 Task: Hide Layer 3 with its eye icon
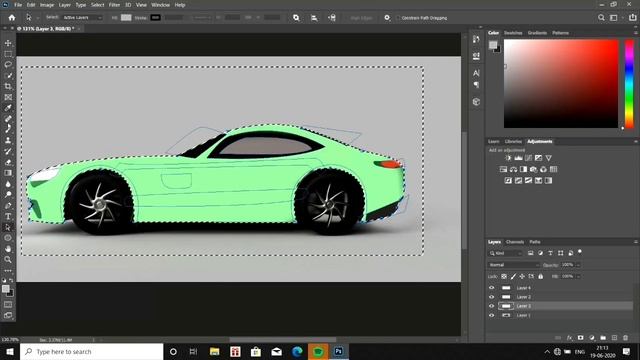(x=491, y=306)
